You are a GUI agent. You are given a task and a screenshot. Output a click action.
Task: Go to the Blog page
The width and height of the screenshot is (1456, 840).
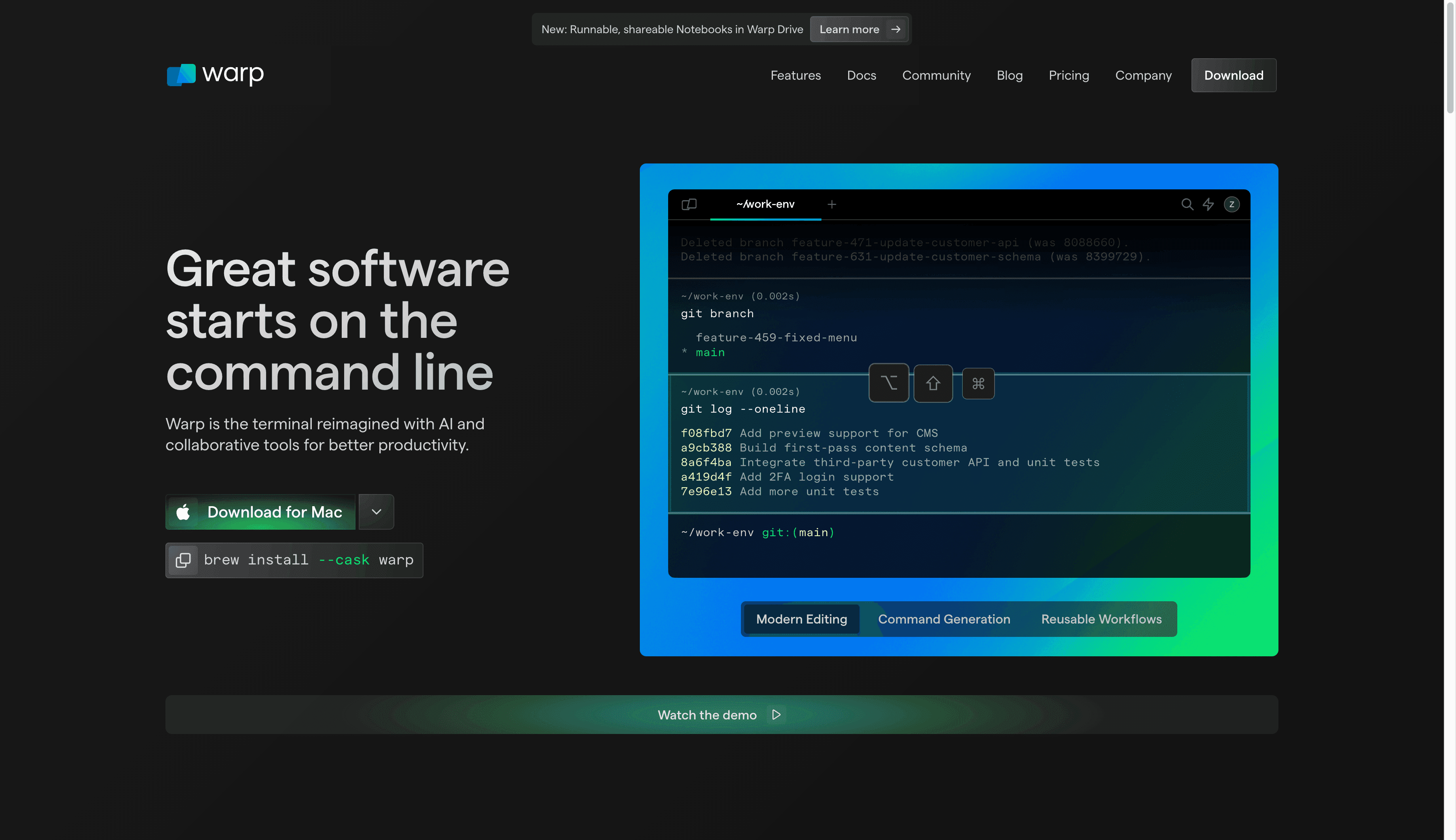pyautogui.click(x=1009, y=75)
